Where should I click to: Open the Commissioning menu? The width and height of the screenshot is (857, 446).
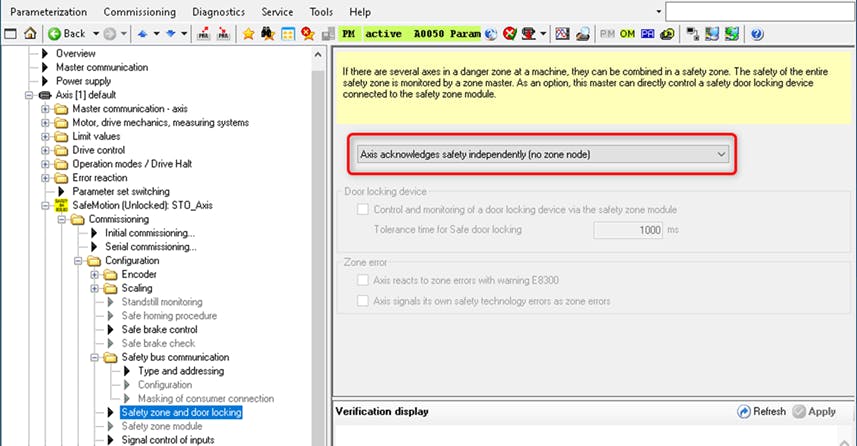coord(140,11)
